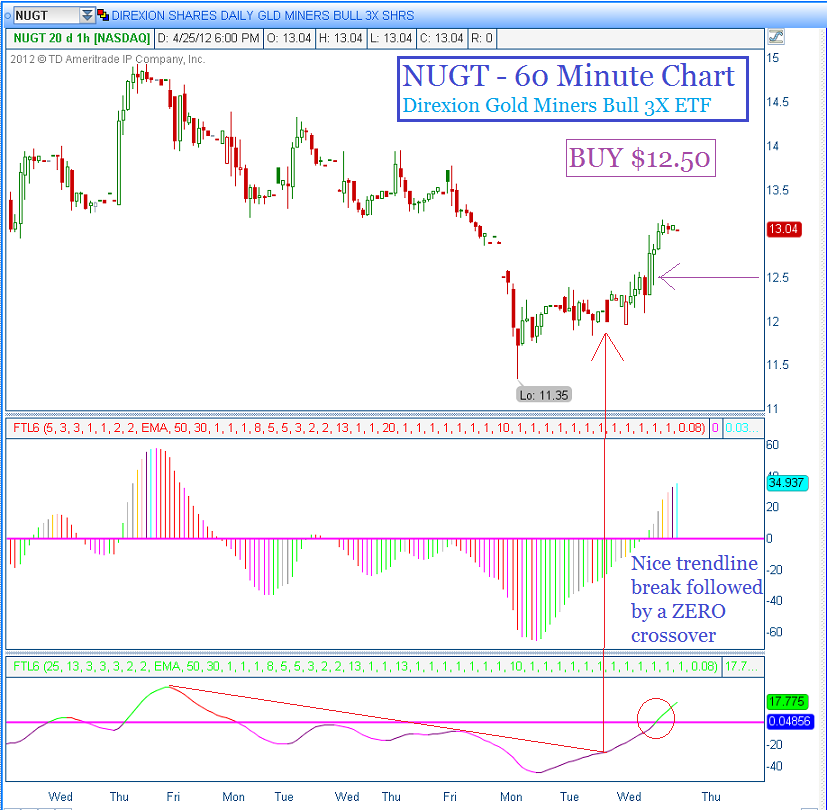
Task: Click the 15 price axis label
Action: (773, 58)
